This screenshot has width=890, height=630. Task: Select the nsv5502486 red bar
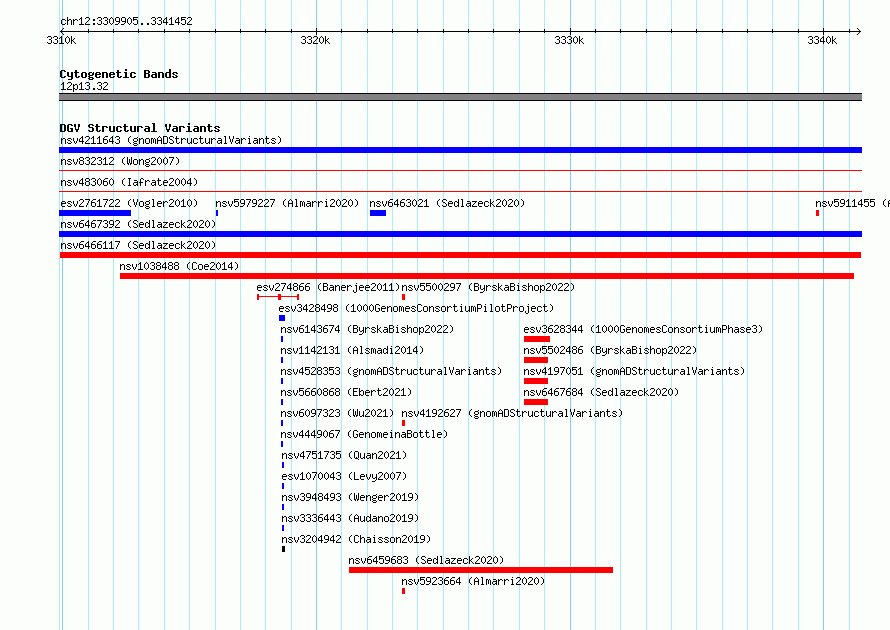[536, 360]
